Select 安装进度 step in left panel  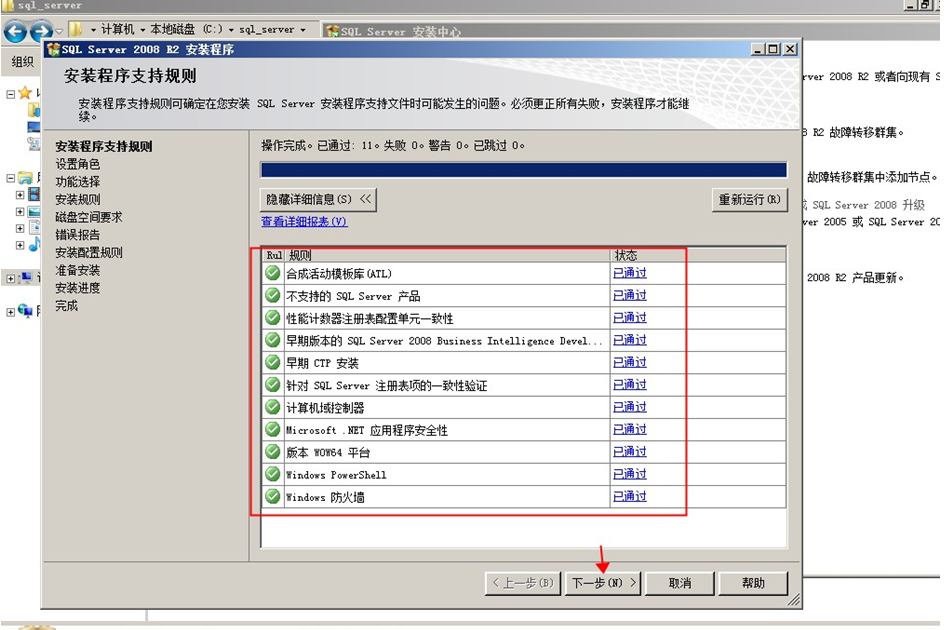pyautogui.click(x=77, y=287)
